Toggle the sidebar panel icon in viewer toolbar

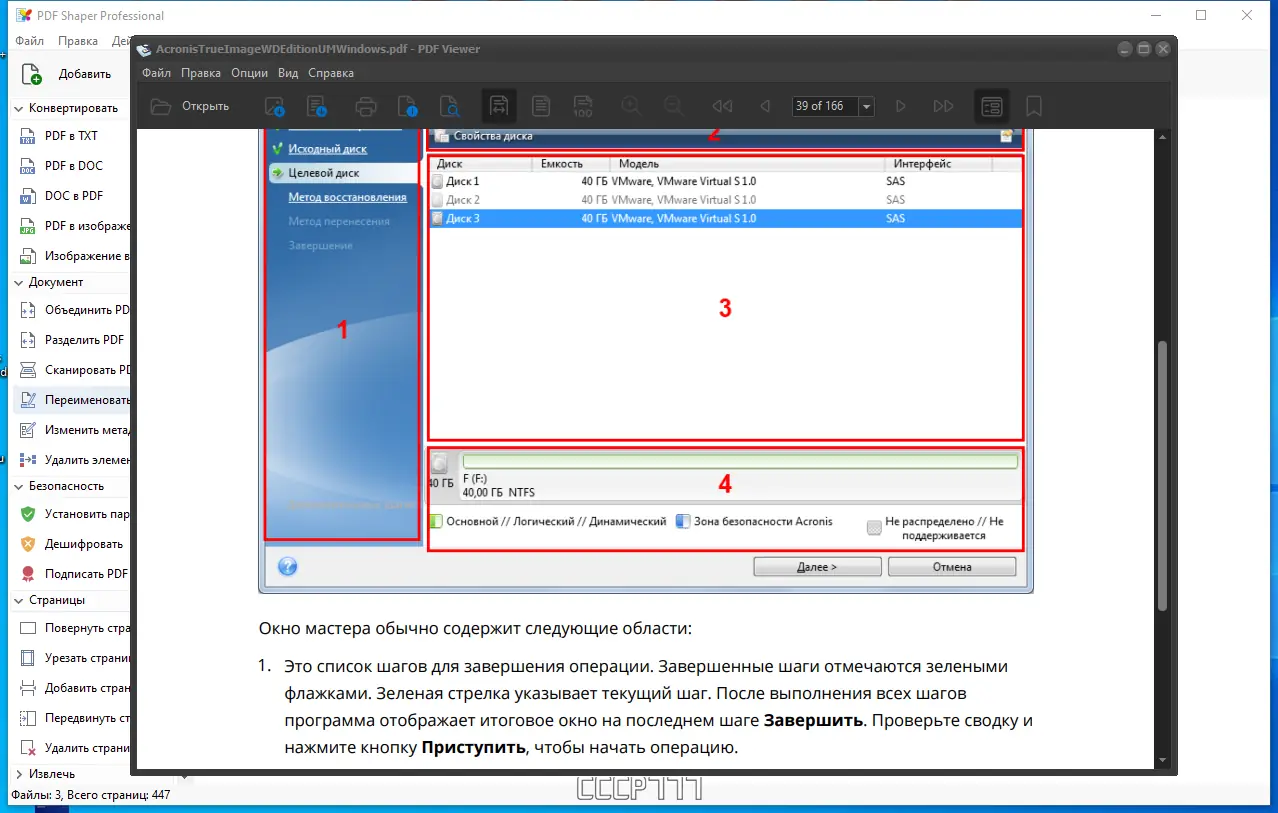992,106
